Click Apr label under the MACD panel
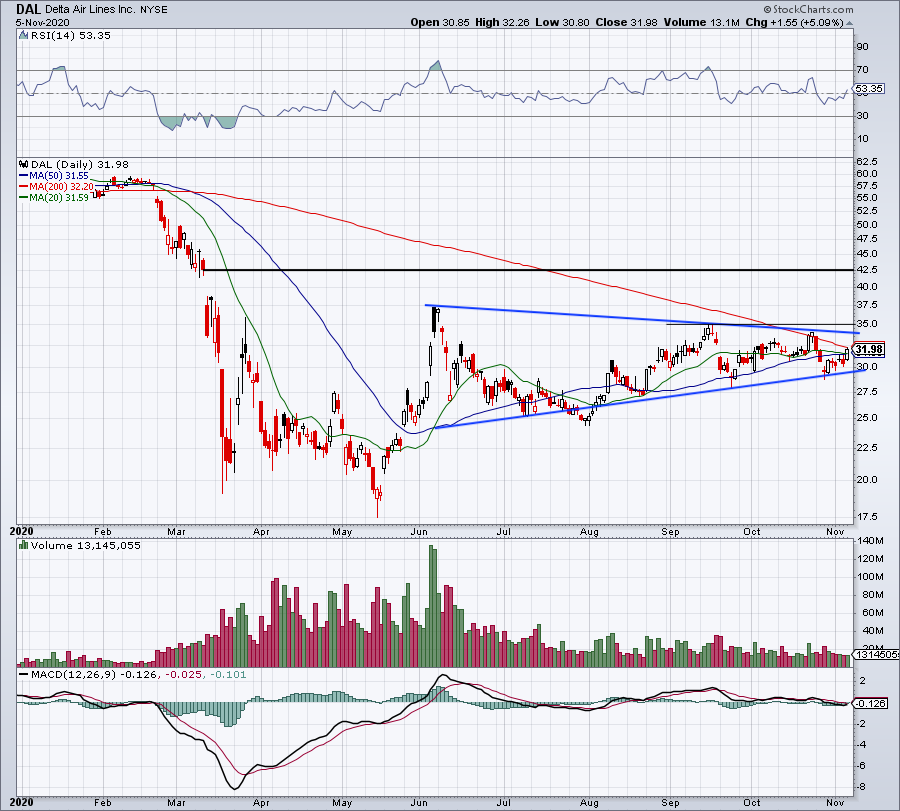The width and height of the screenshot is (900, 811). coord(261,802)
